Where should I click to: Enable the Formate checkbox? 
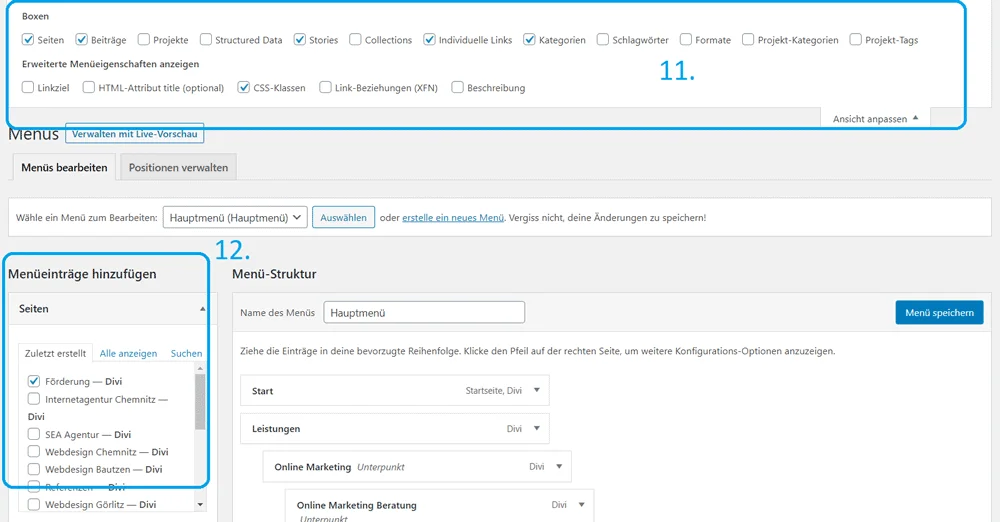(686, 40)
